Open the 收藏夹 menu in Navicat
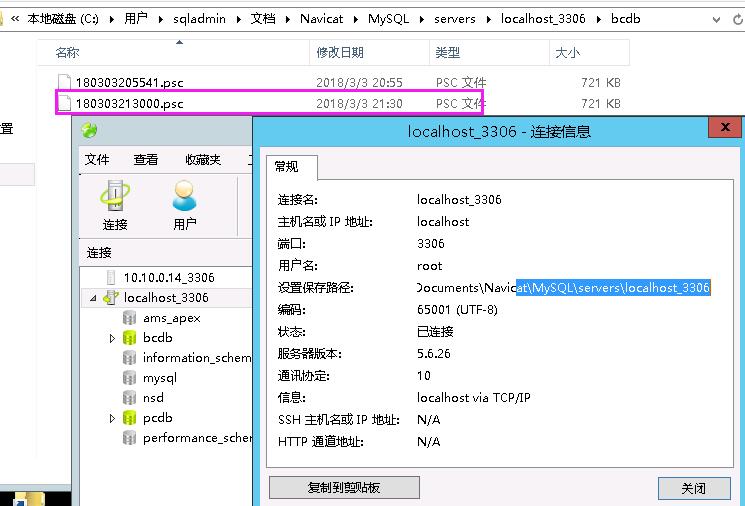745x506 pixels. [203, 160]
